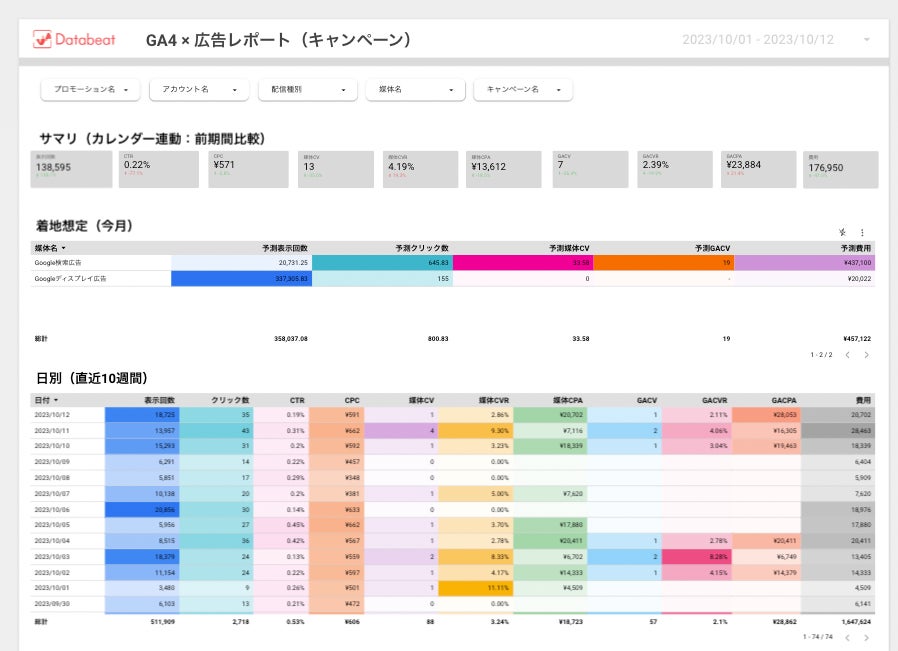This screenshot has width=898, height=651.
Task: Click the Databeat logo
Action: (x=74, y=39)
